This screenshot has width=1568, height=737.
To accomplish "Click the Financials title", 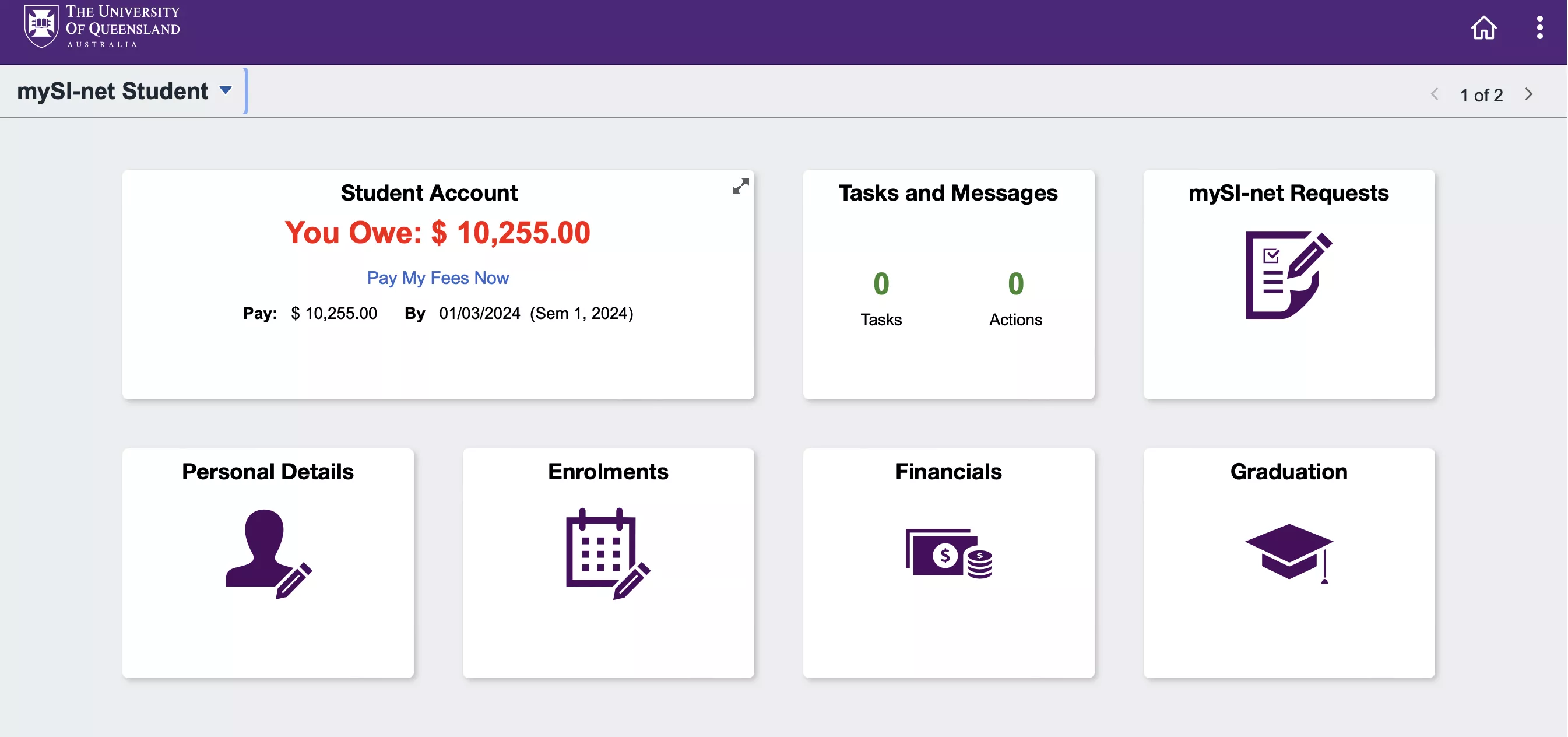I will (948, 472).
